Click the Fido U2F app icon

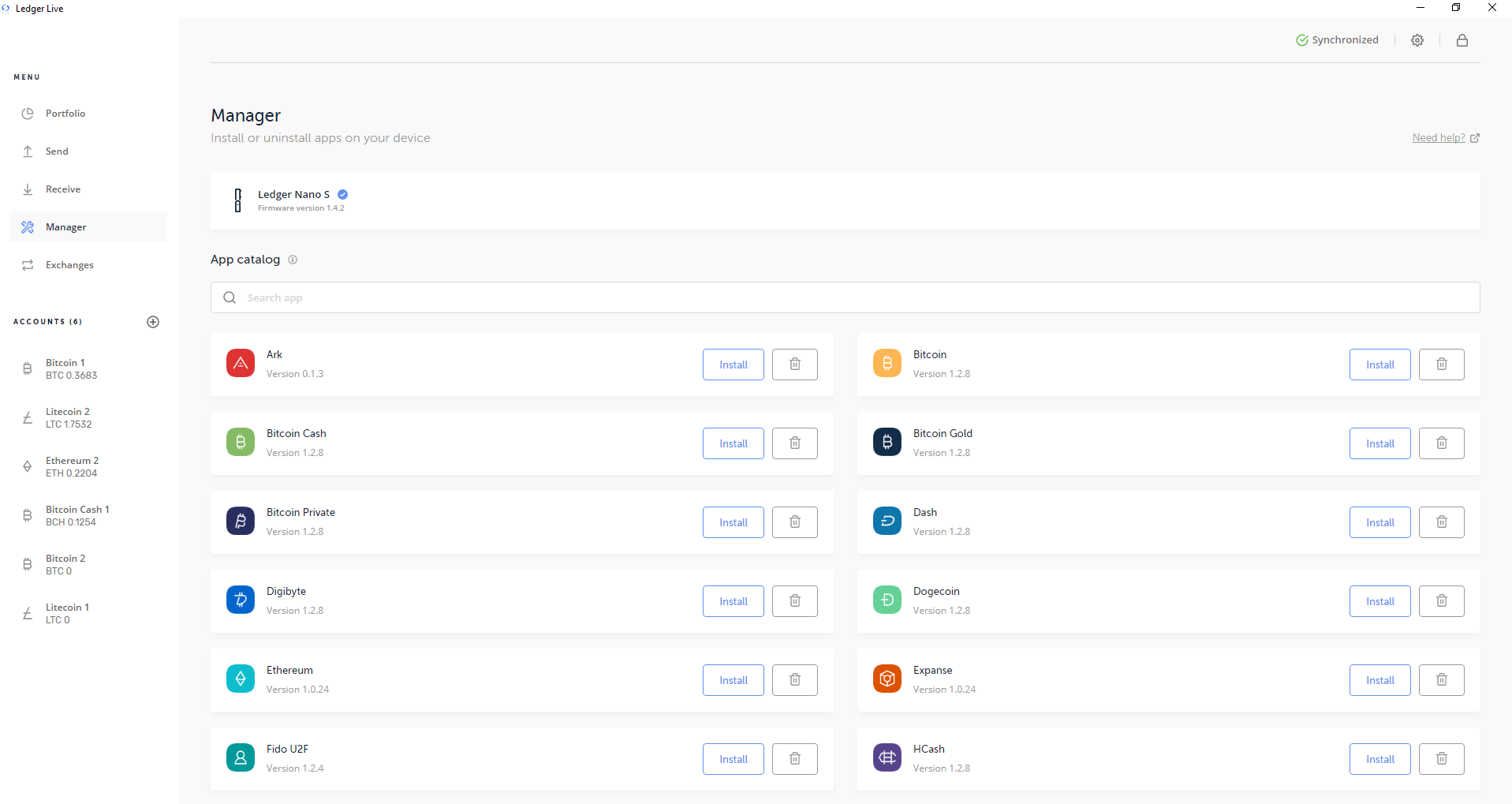pyautogui.click(x=241, y=757)
